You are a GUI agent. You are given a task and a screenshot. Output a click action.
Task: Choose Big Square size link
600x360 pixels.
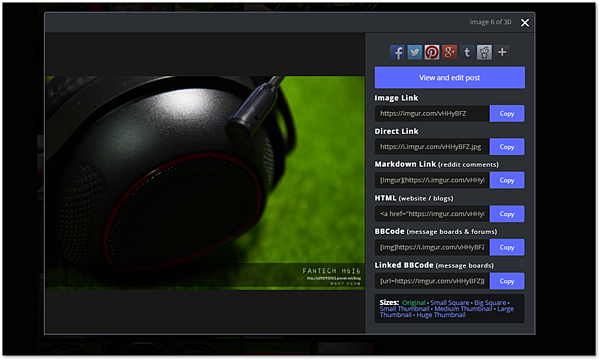point(490,303)
